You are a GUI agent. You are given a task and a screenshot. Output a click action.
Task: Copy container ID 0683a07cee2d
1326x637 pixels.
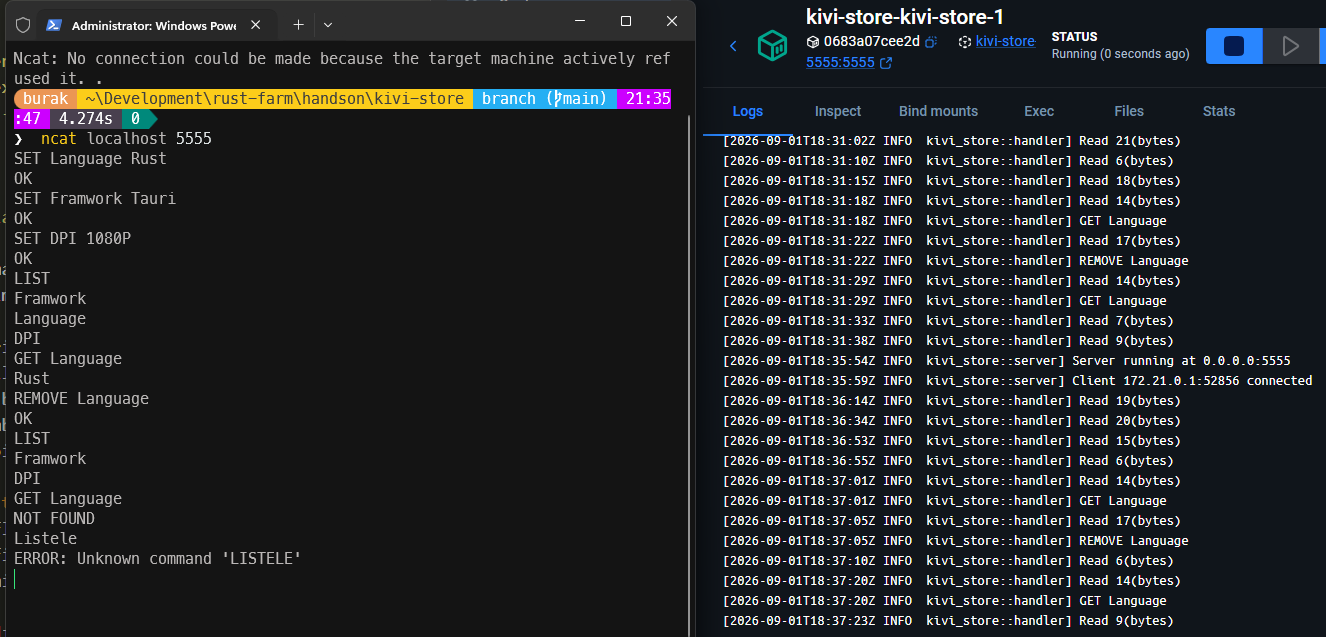931,42
